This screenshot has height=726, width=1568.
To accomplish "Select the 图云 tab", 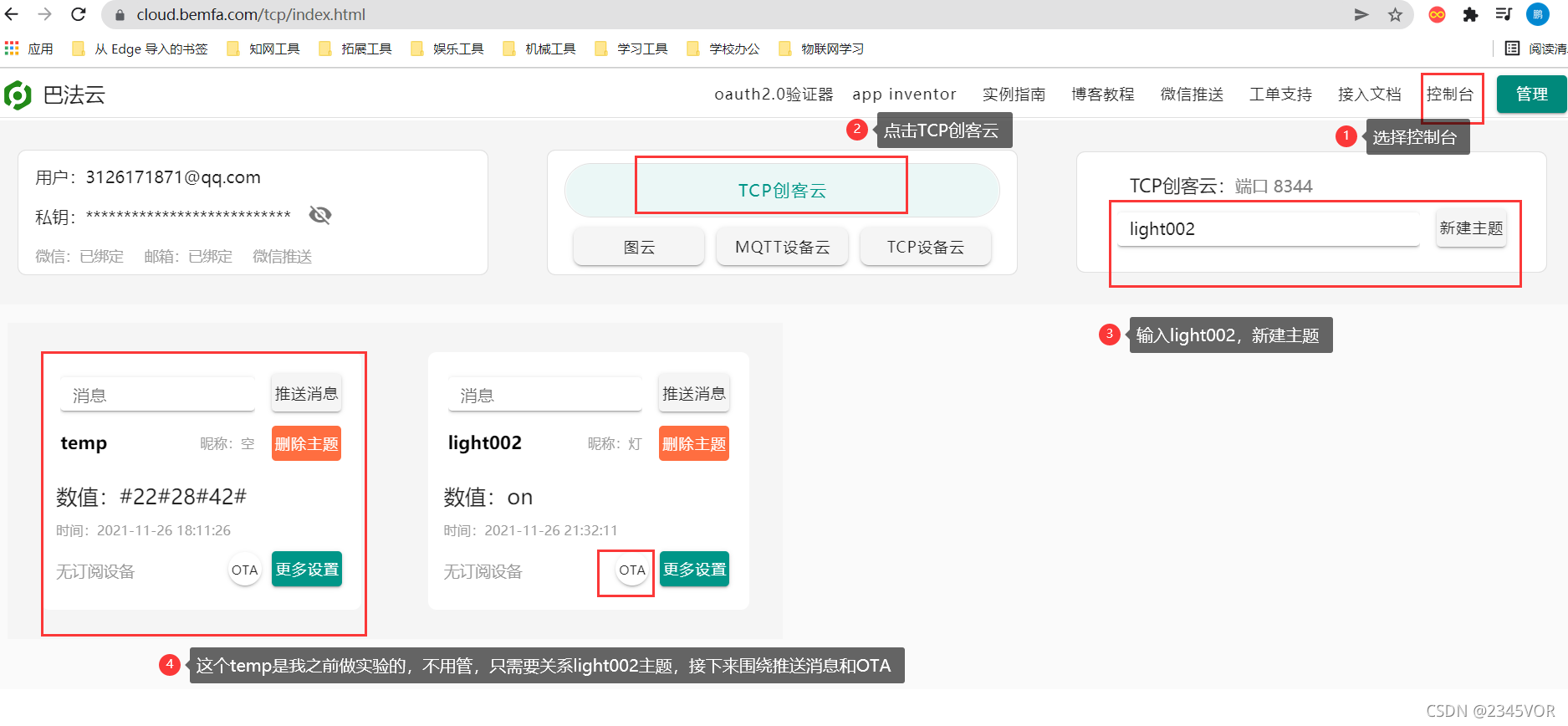I will pos(639,247).
